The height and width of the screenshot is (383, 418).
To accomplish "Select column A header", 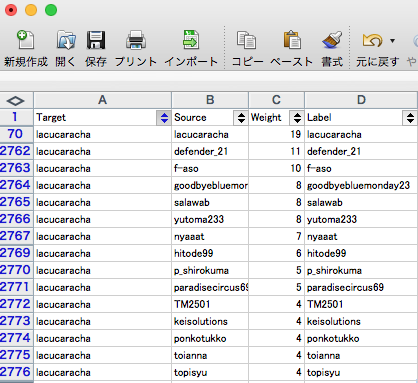I will click(102, 100).
